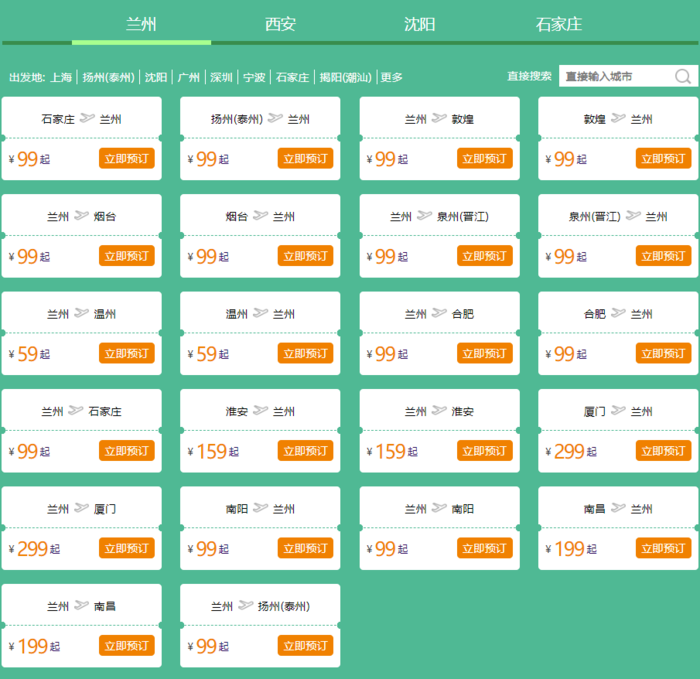The height and width of the screenshot is (679, 700).
Task: Switch to the 西安 tab
Action: (280, 24)
